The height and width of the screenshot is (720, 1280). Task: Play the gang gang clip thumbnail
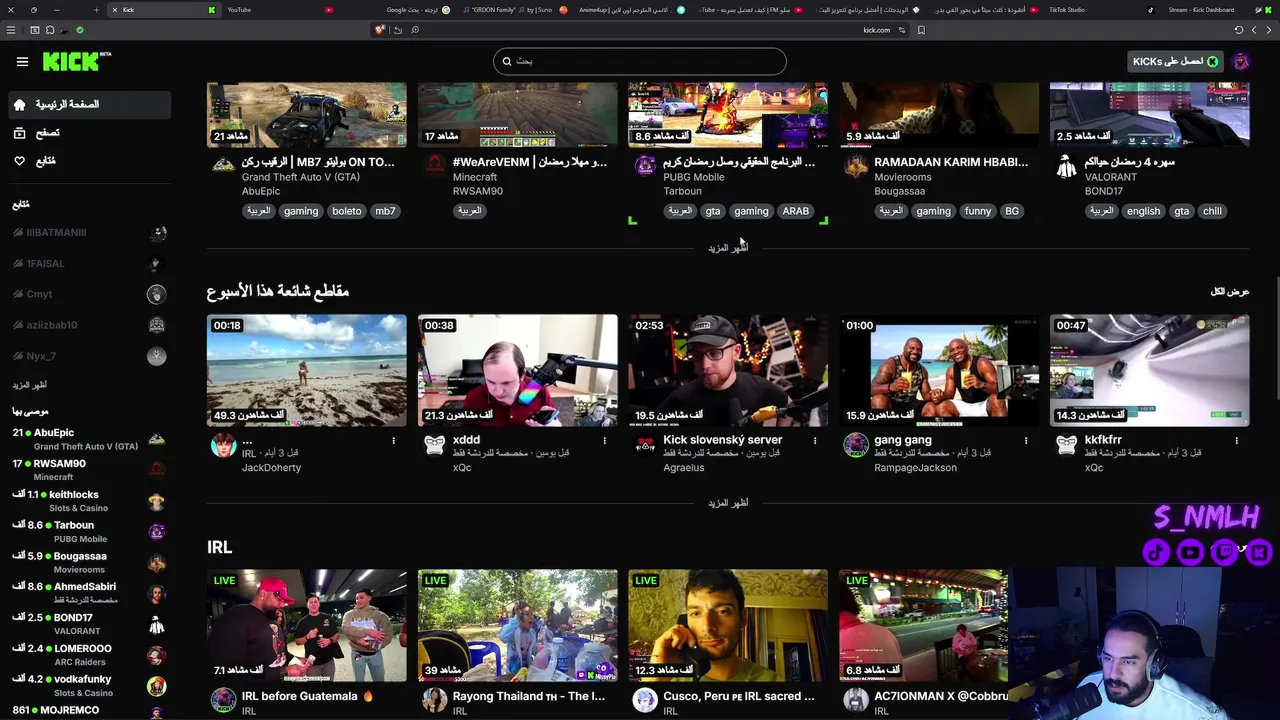click(939, 370)
